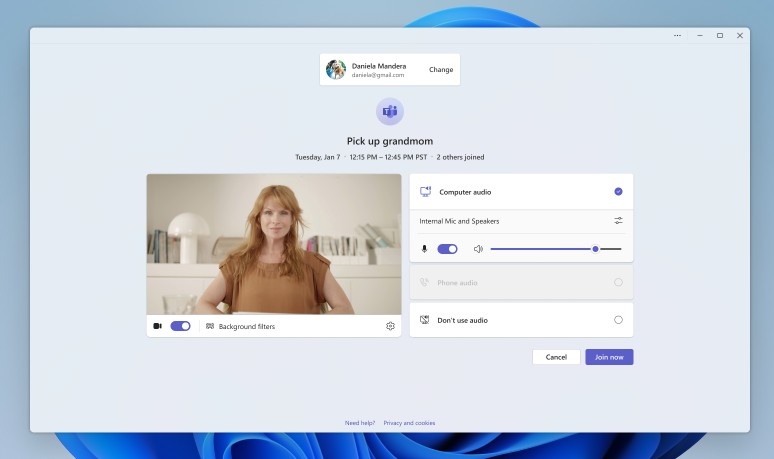The image size is (774, 459).
Task: Select the Don't use audio radio button
Action: [618, 320]
